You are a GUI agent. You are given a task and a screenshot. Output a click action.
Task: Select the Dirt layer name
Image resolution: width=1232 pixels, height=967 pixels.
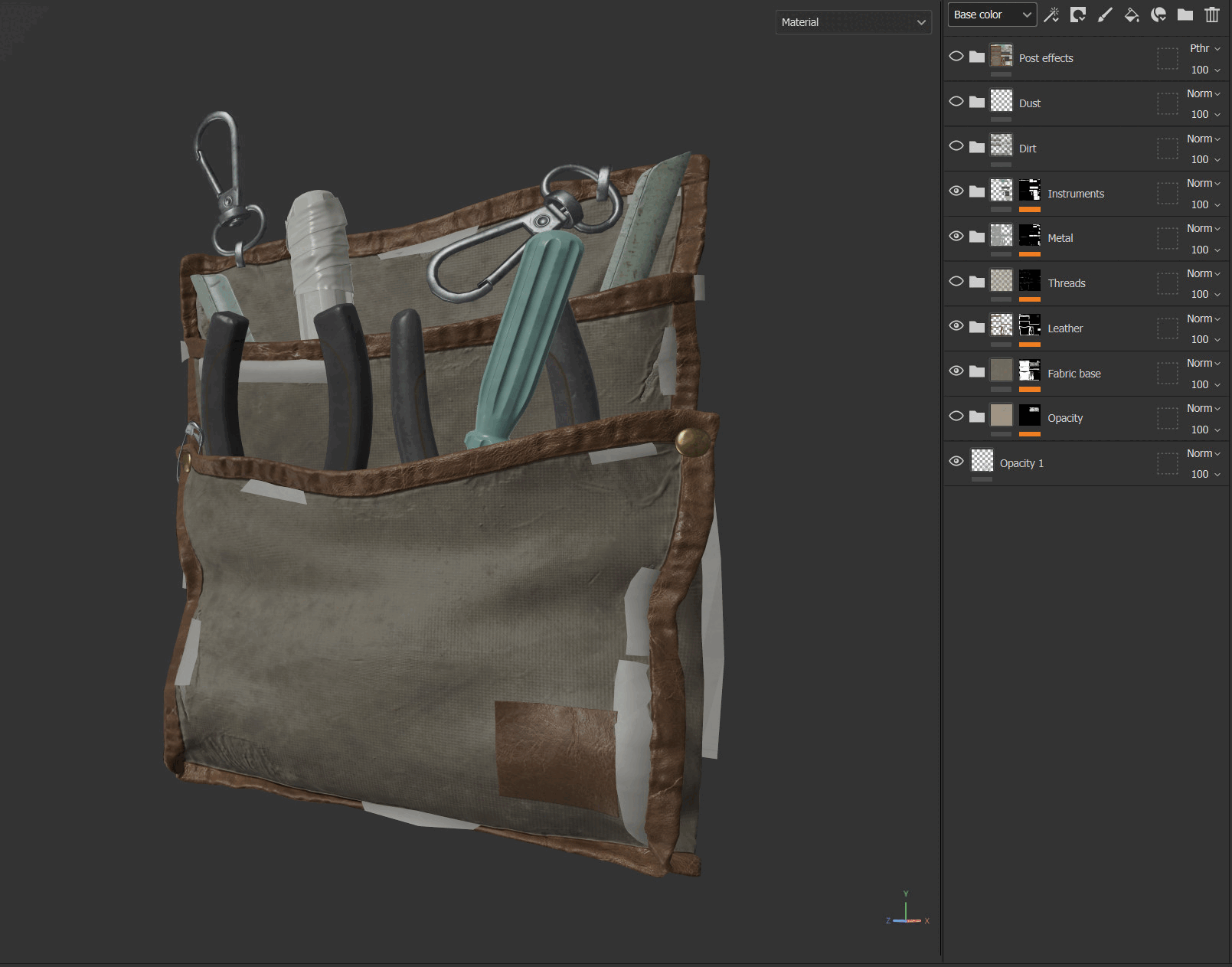[x=1028, y=149]
